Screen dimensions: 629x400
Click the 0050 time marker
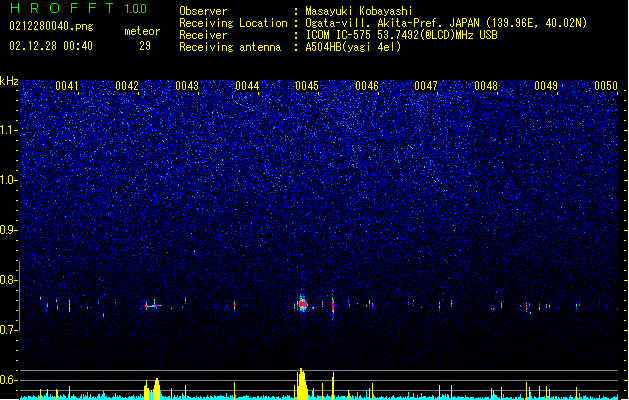point(606,86)
